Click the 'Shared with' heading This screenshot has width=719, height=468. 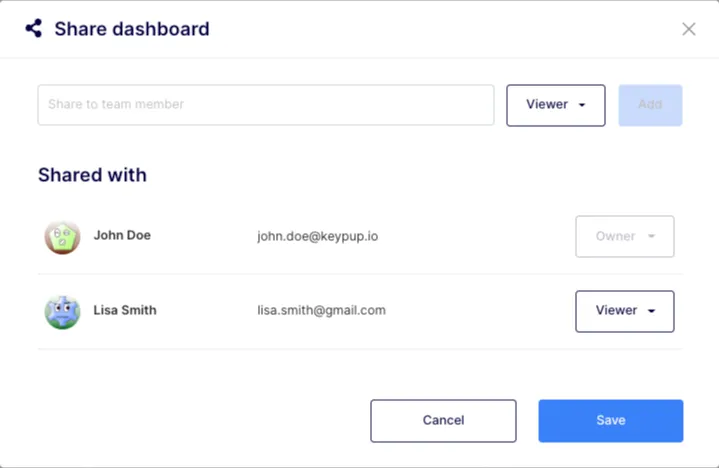92,175
